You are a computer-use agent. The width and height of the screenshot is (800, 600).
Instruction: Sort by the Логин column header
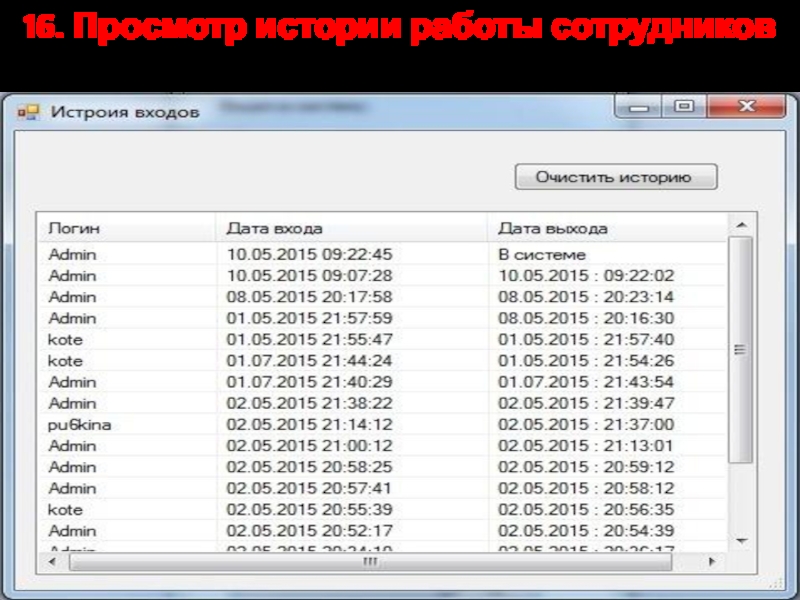coord(125,228)
